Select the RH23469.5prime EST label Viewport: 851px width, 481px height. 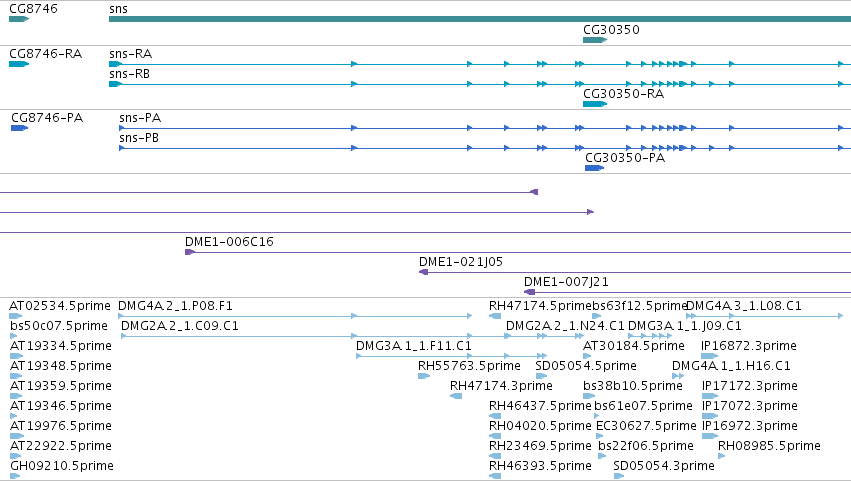pyautogui.click(x=540, y=446)
